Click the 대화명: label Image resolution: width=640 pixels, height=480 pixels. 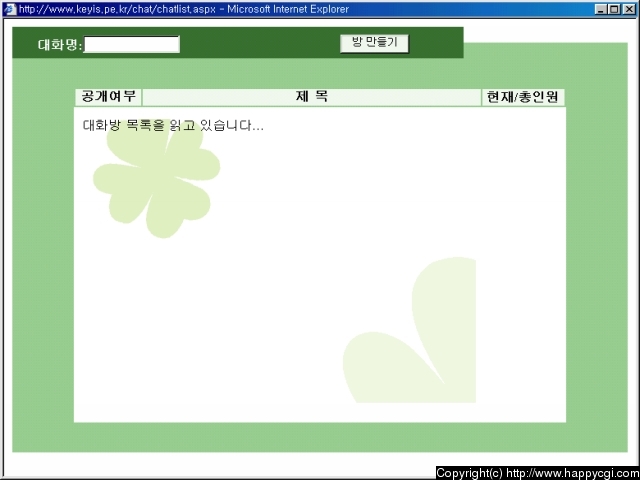coord(60,44)
